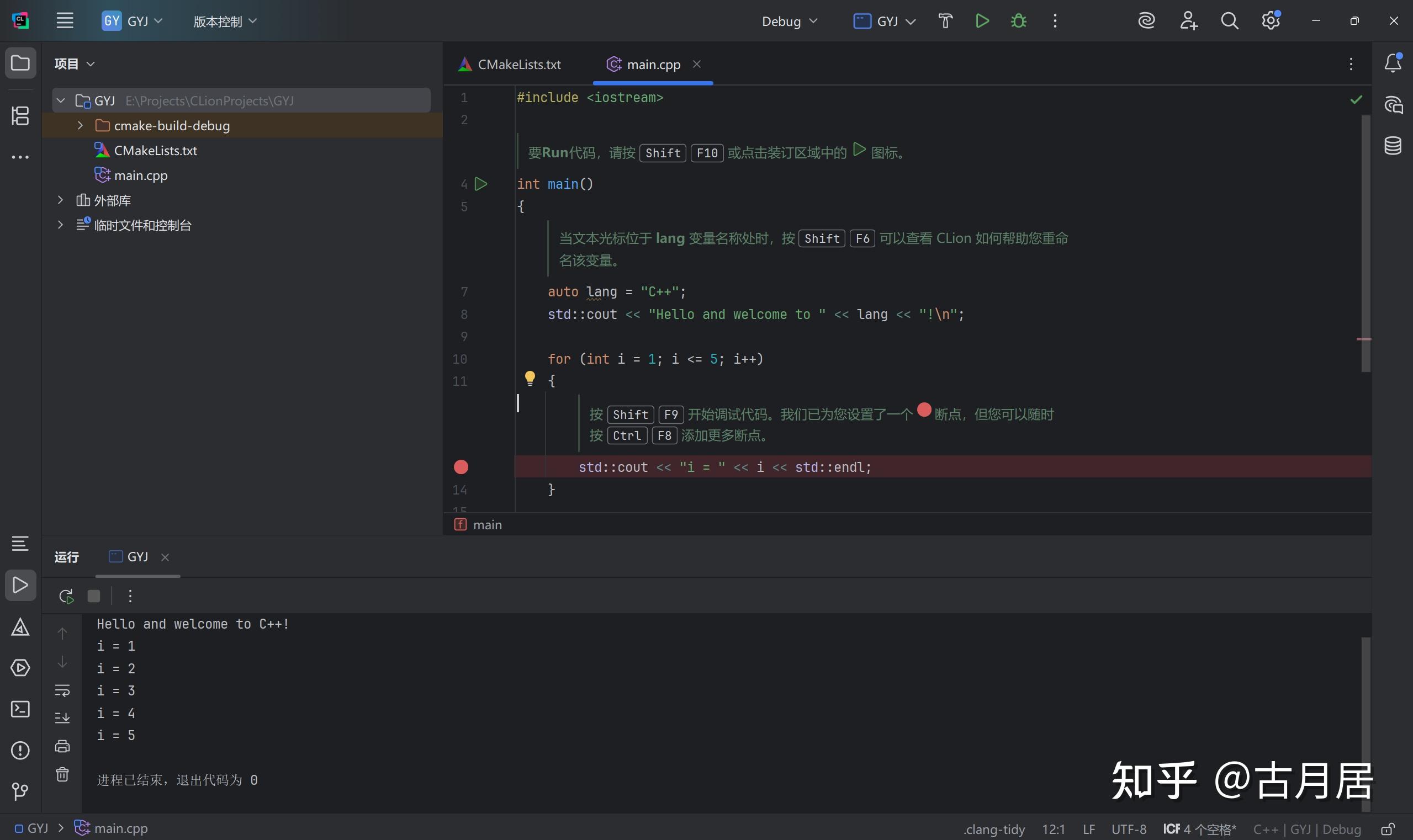Open the Structure tool window icon

pos(20,115)
